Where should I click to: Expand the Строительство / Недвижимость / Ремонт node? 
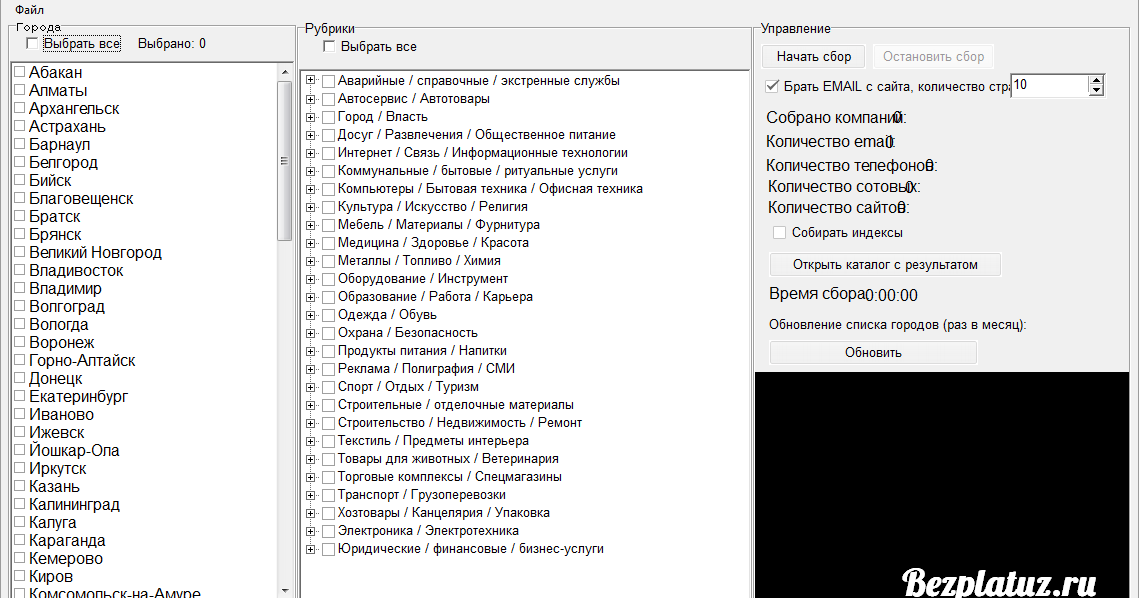(x=310, y=422)
